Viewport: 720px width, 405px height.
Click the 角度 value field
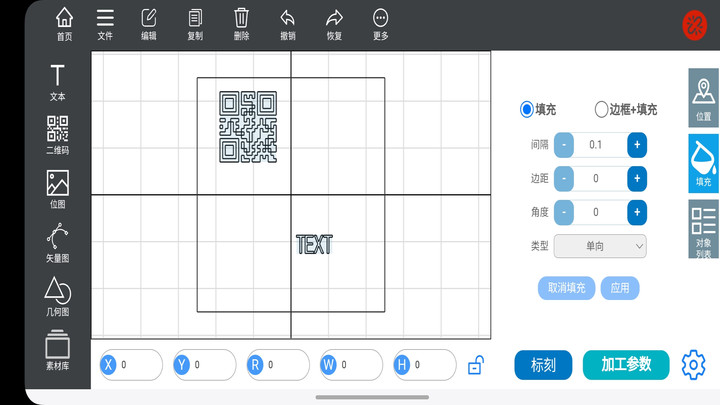click(600, 212)
